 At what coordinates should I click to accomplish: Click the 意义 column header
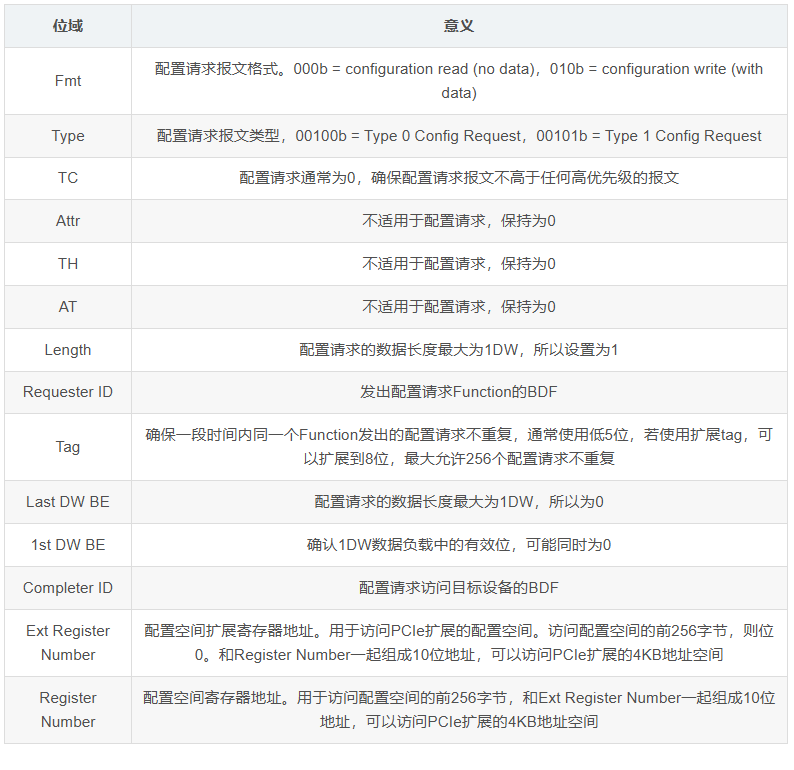tap(459, 26)
